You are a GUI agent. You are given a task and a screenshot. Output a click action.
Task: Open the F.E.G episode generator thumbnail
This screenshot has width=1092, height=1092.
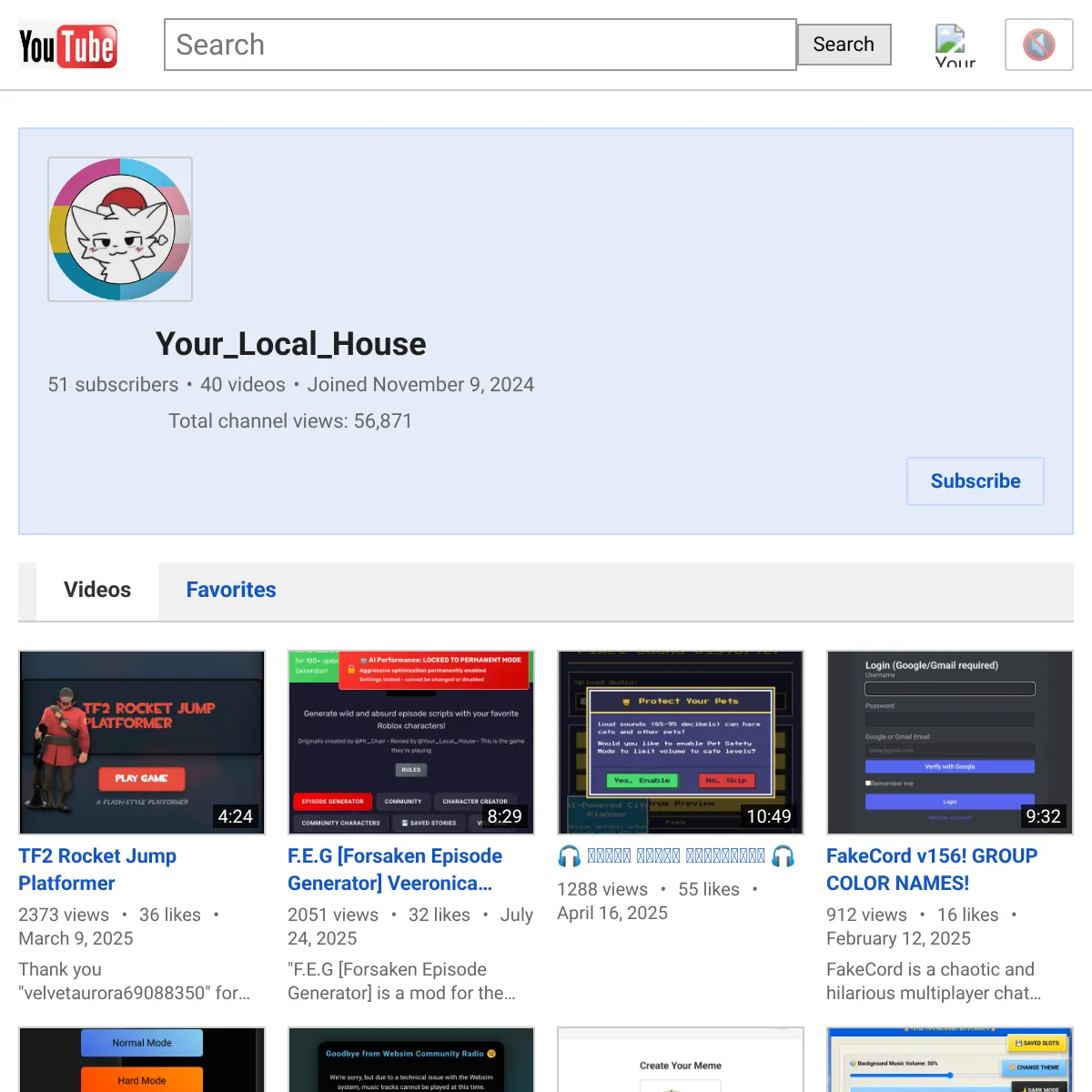411,742
